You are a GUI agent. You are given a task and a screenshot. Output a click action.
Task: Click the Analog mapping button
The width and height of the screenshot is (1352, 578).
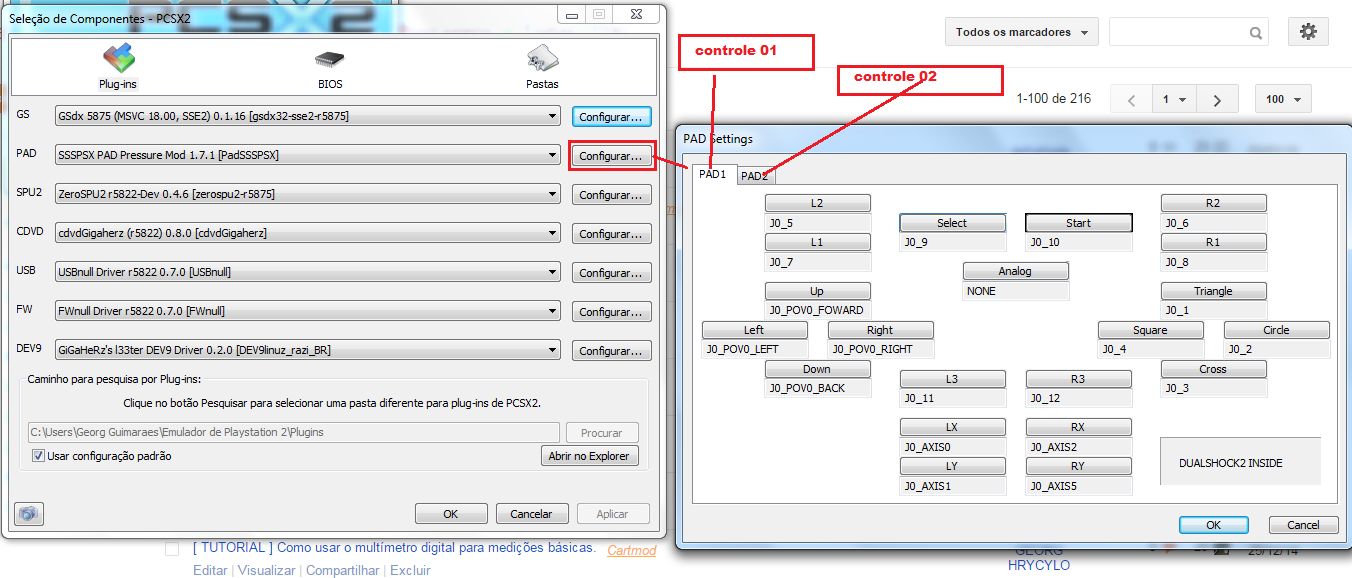[1016, 271]
